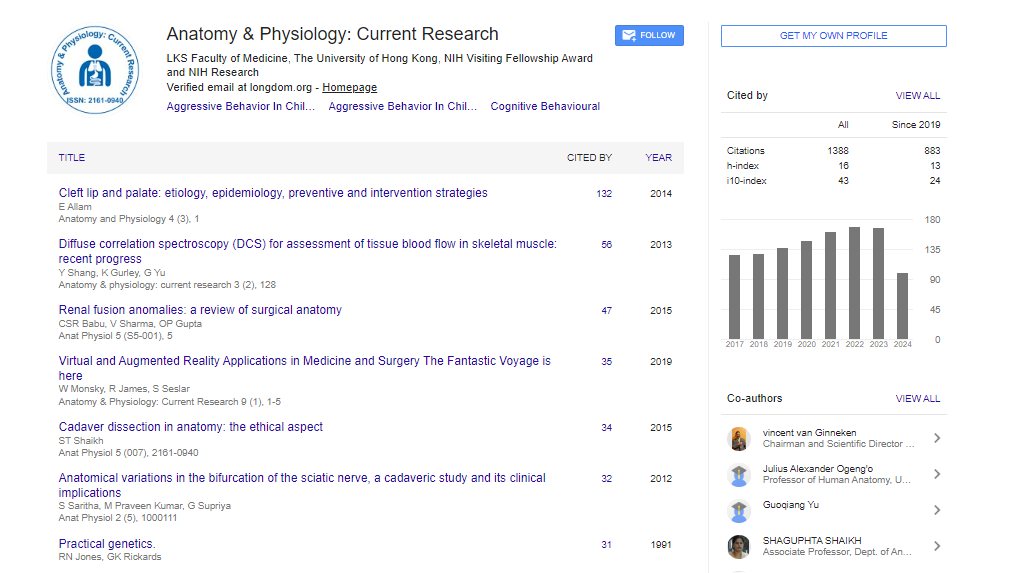Expand the chevron next to Guoqiang Yu
Viewport: 1025px width, 573px height.
[x=936, y=510]
